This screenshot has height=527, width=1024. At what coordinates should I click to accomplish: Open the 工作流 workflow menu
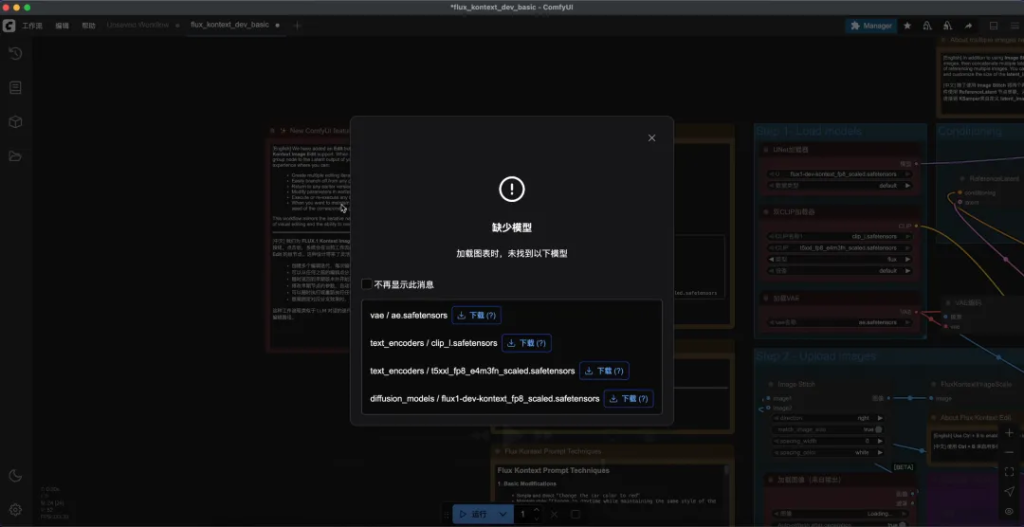pyautogui.click(x=32, y=25)
